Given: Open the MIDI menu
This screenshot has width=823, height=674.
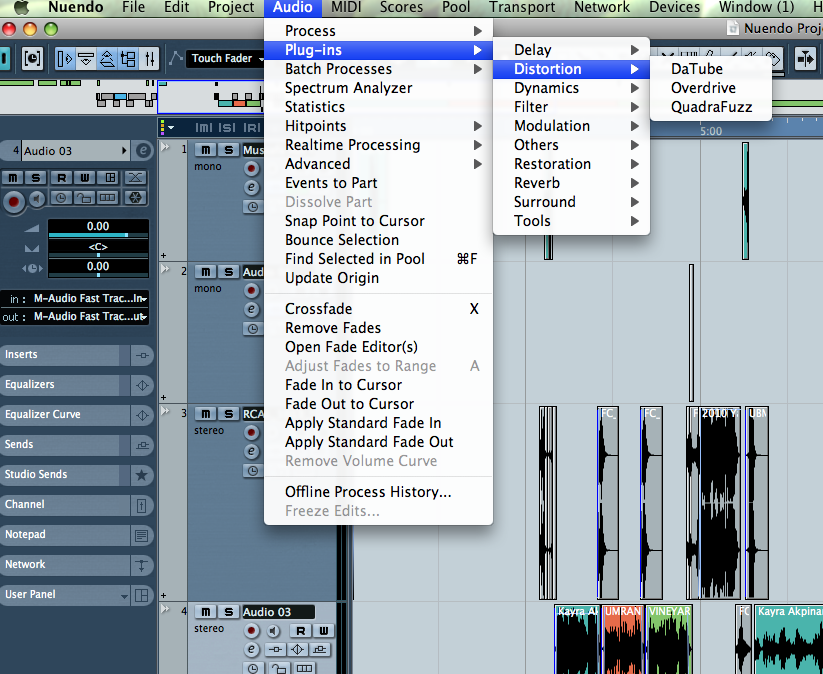Looking at the screenshot, I should tap(346, 7).
